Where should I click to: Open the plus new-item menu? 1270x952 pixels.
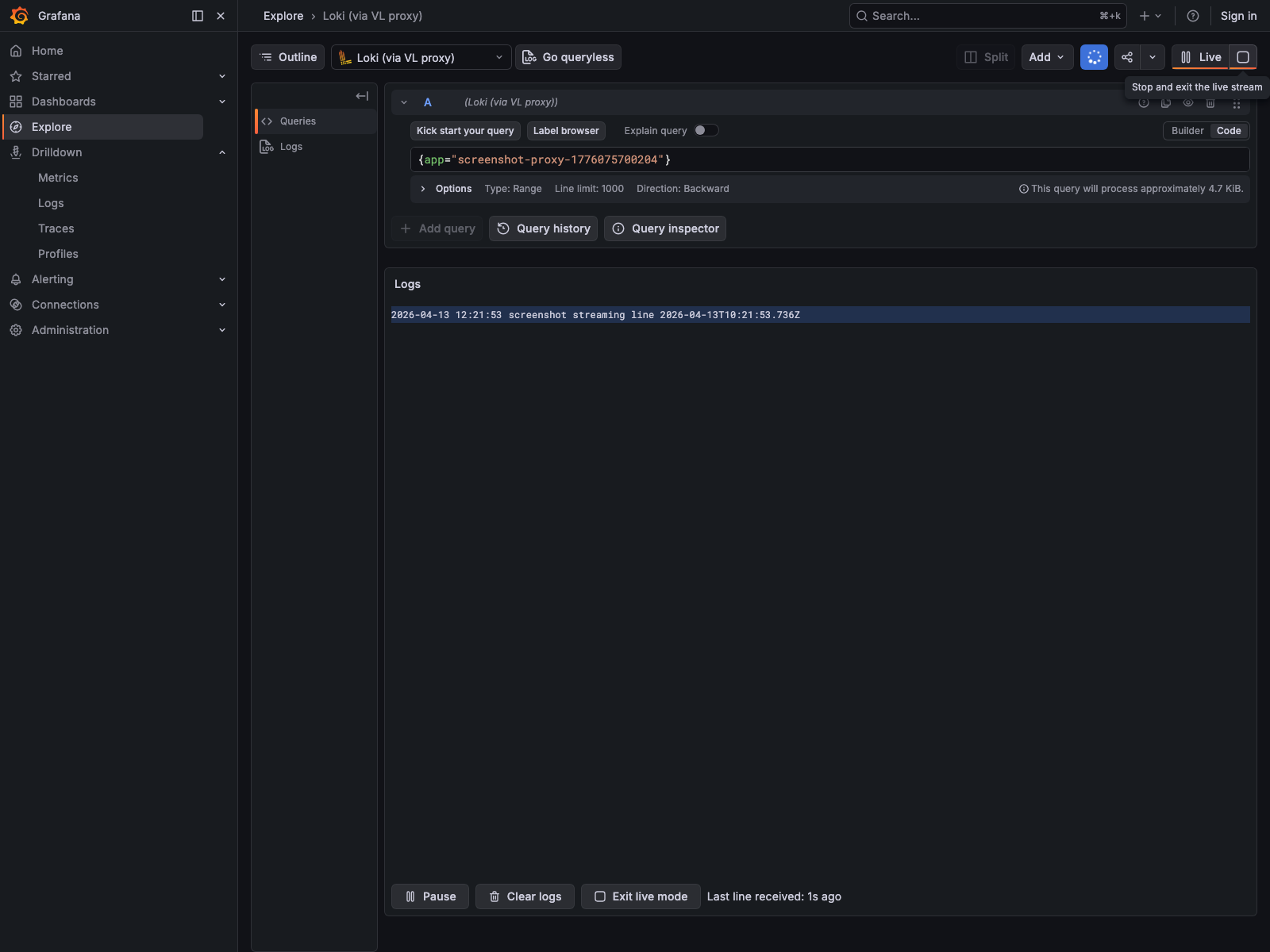(x=1150, y=16)
